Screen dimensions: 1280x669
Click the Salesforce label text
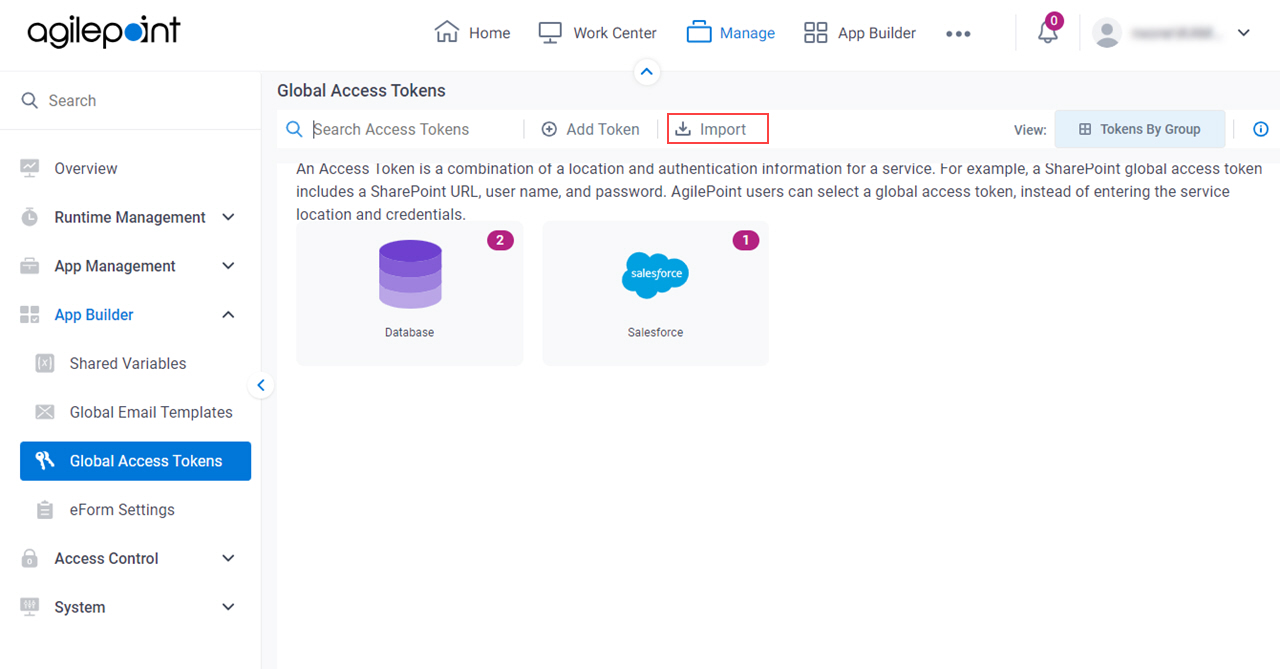tap(656, 332)
